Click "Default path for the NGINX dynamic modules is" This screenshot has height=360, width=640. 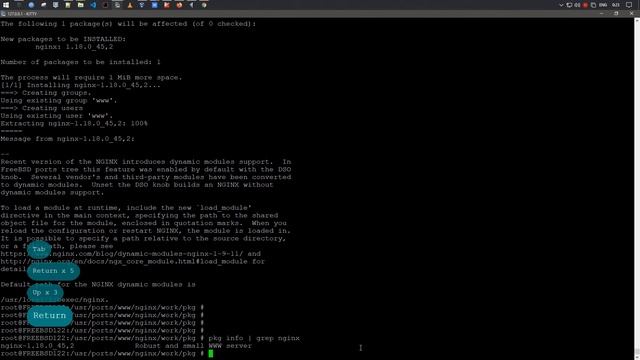coord(98,284)
